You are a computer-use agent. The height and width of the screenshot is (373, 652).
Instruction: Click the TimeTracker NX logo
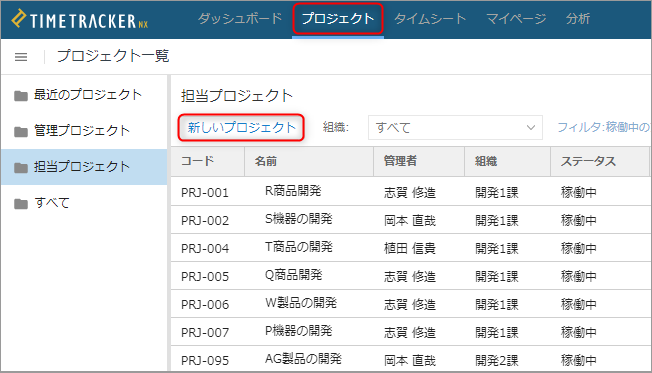(79, 19)
